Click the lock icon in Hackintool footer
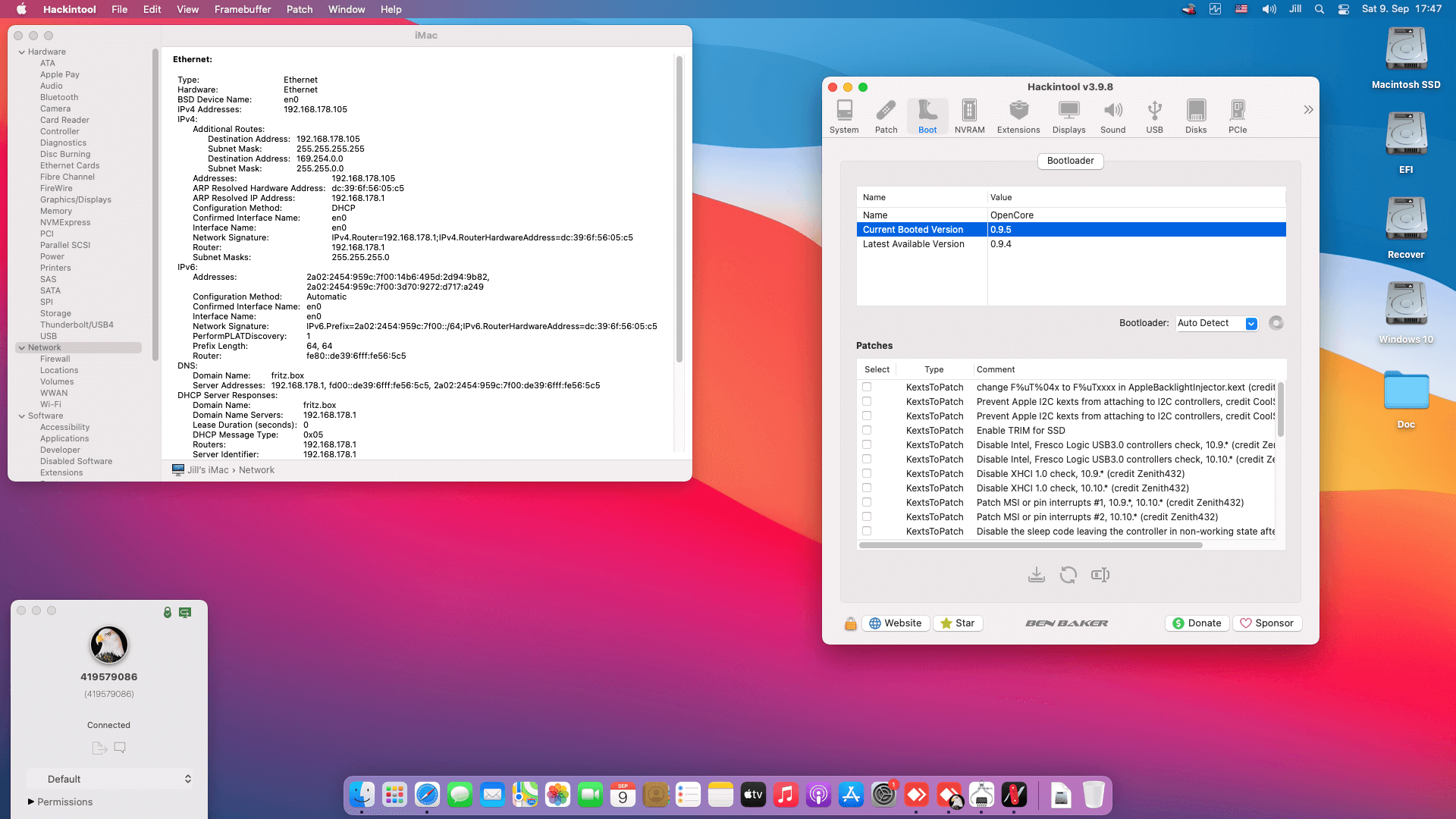Viewport: 1456px width, 819px height. click(851, 623)
